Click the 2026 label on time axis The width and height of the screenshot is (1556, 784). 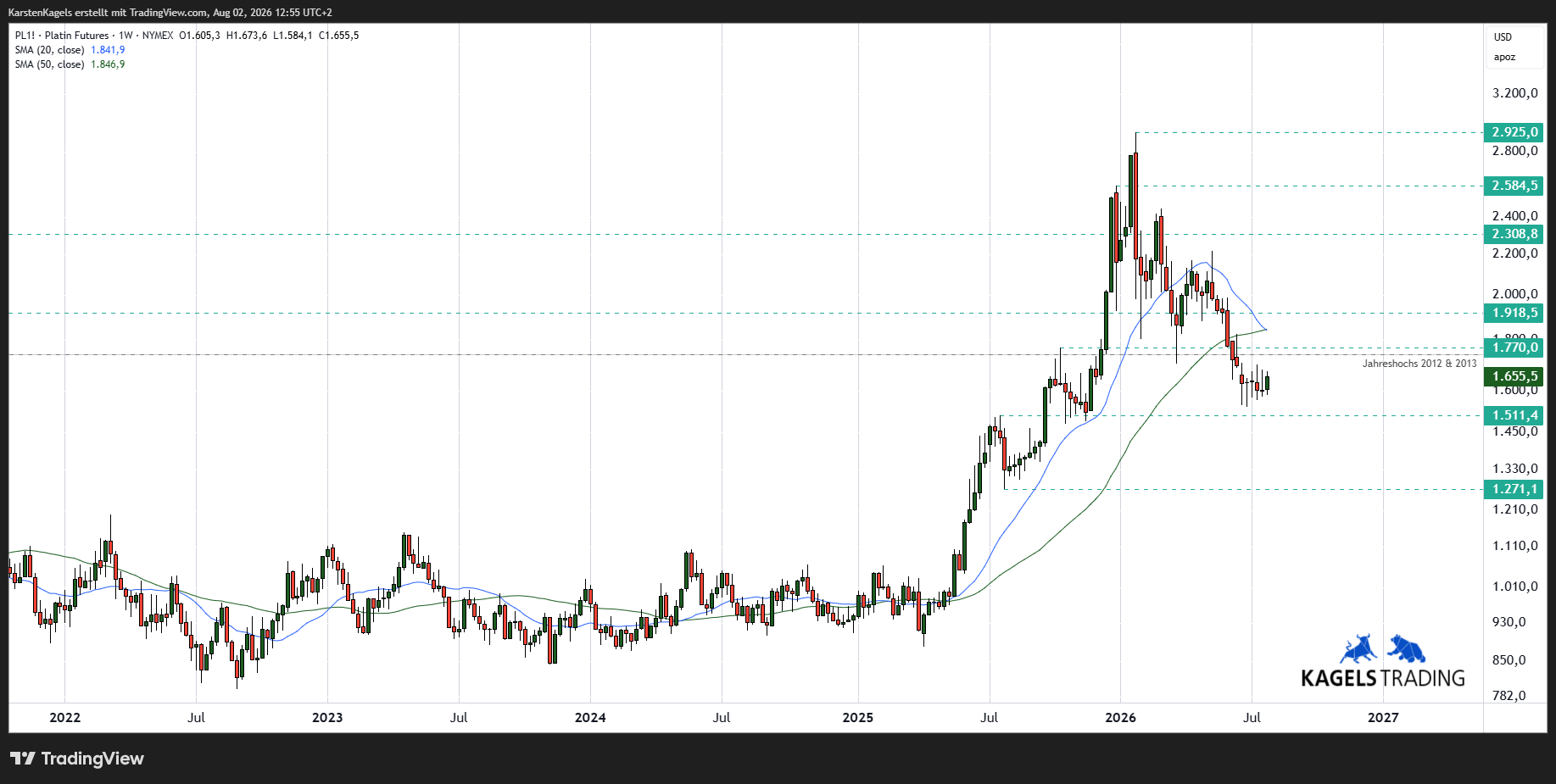pos(1121,718)
